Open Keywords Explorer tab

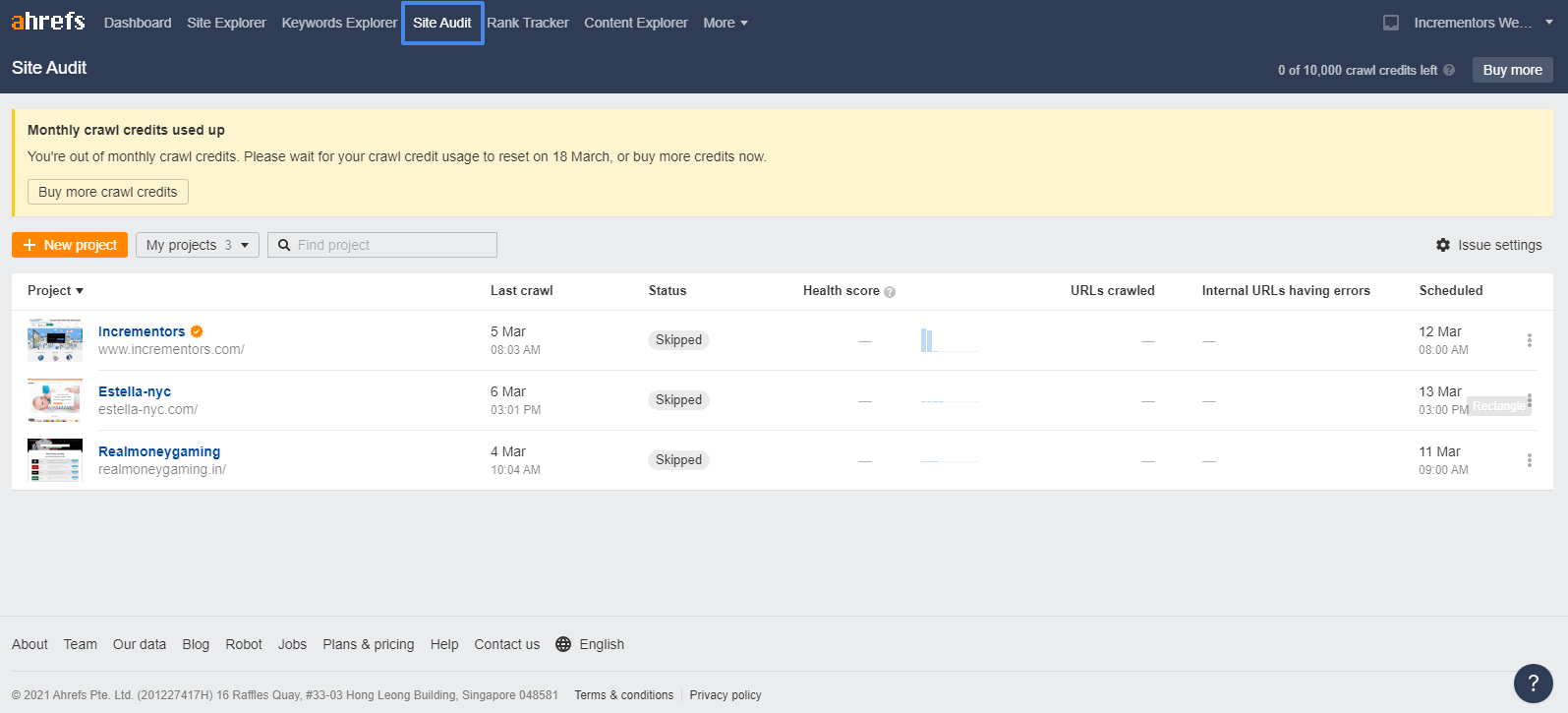(x=339, y=23)
